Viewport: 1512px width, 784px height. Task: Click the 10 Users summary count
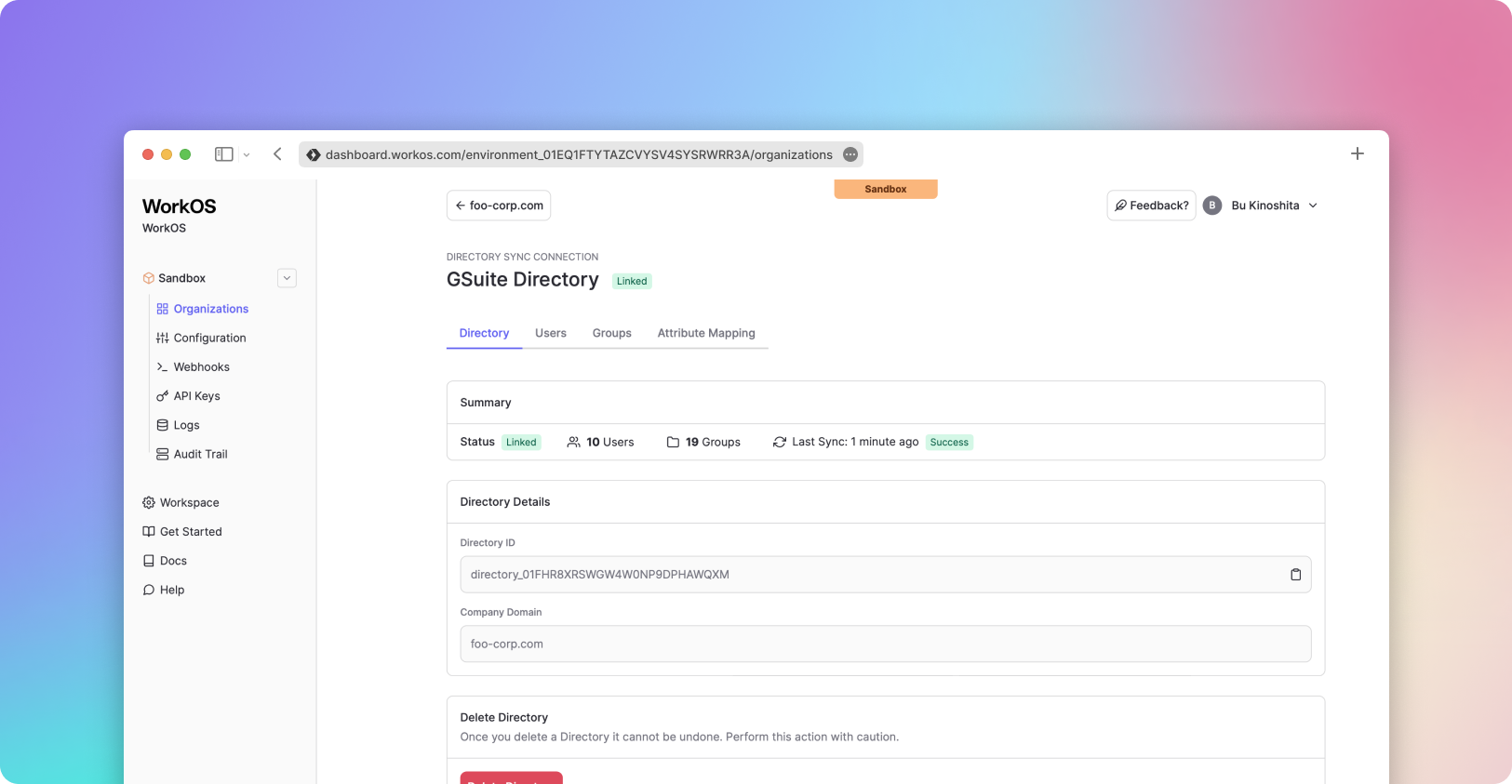[600, 442]
